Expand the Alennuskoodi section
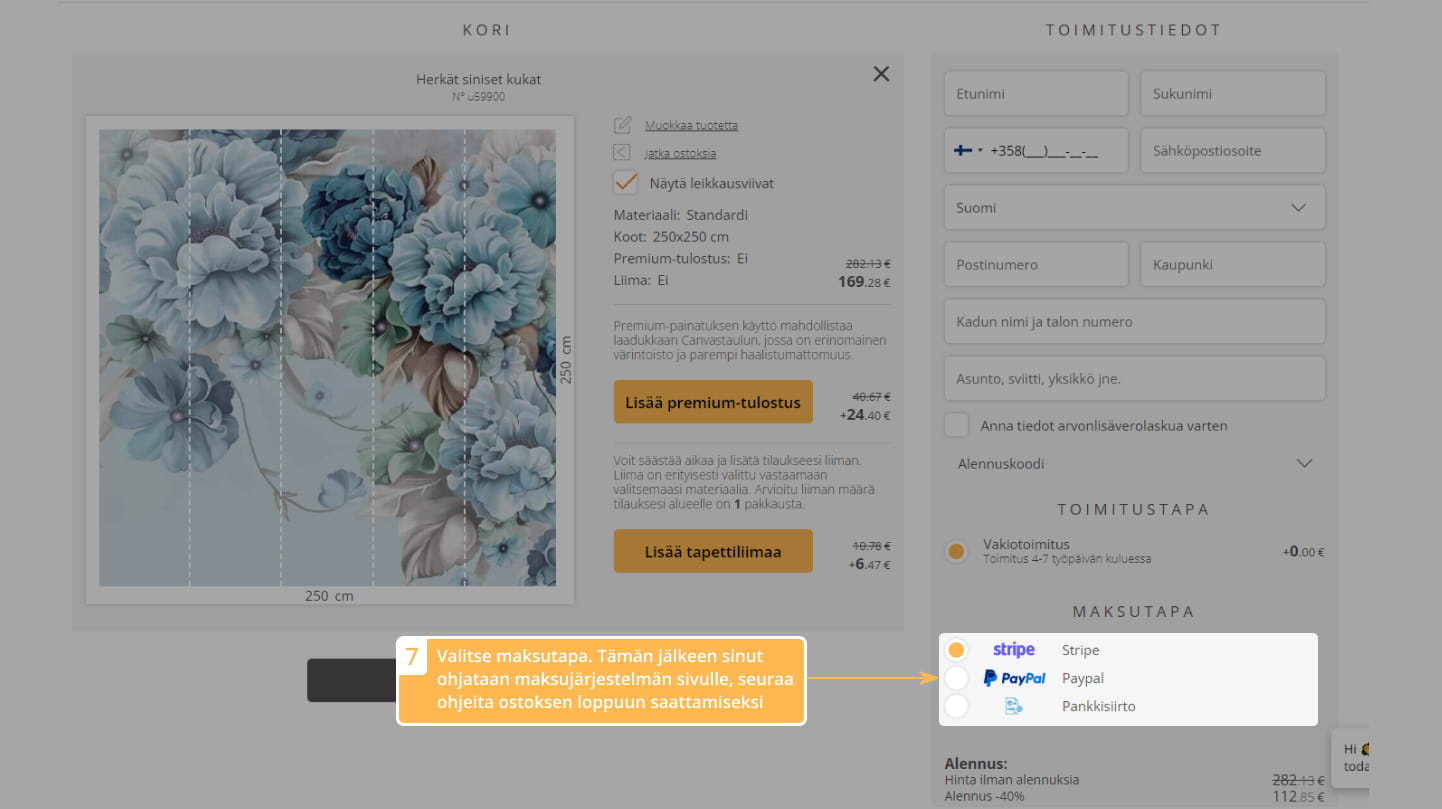This screenshot has width=1442, height=809. tap(1134, 464)
